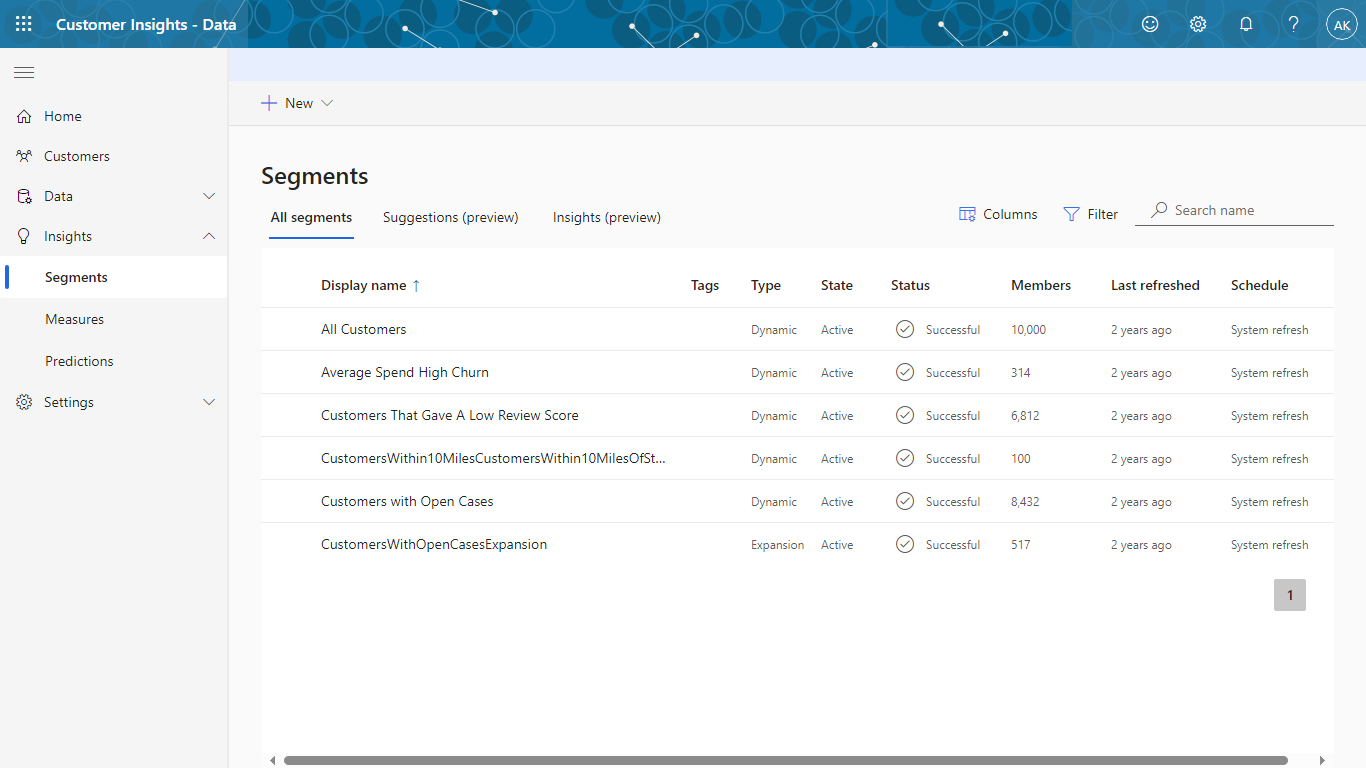1366x768 pixels.
Task: Click the help question mark icon
Action: [x=1294, y=24]
